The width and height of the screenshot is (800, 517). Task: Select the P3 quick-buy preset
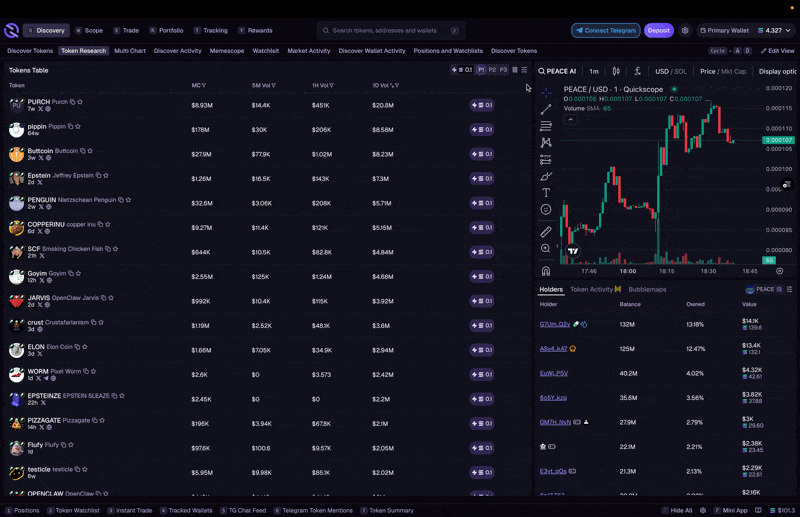pos(504,70)
